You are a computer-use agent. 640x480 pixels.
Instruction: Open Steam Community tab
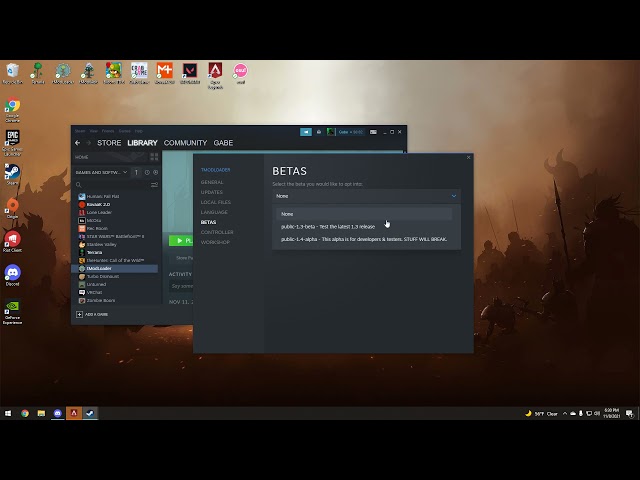pyautogui.click(x=185, y=143)
